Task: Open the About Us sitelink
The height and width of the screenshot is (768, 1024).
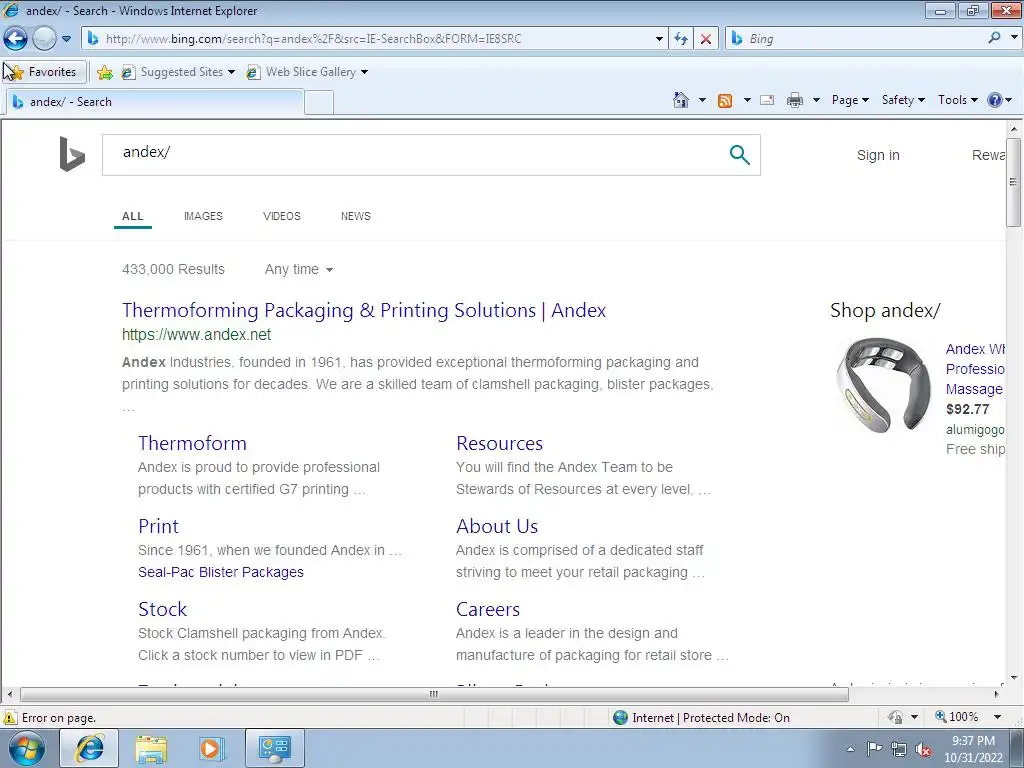Action: tap(497, 526)
